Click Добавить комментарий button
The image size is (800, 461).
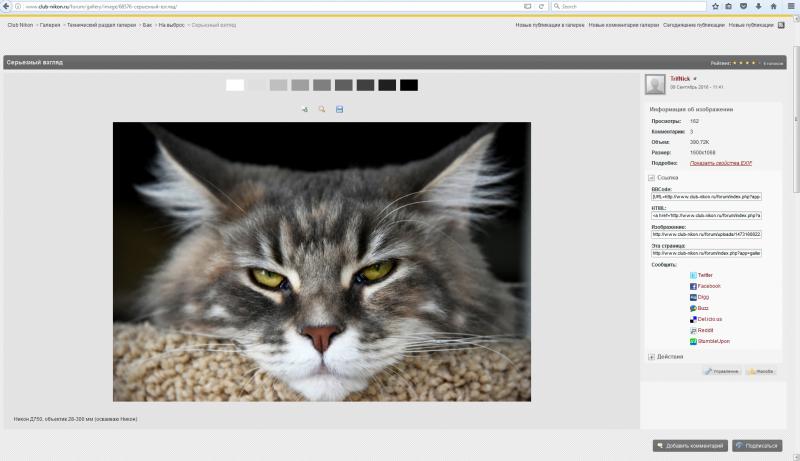[x=690, y=446]
